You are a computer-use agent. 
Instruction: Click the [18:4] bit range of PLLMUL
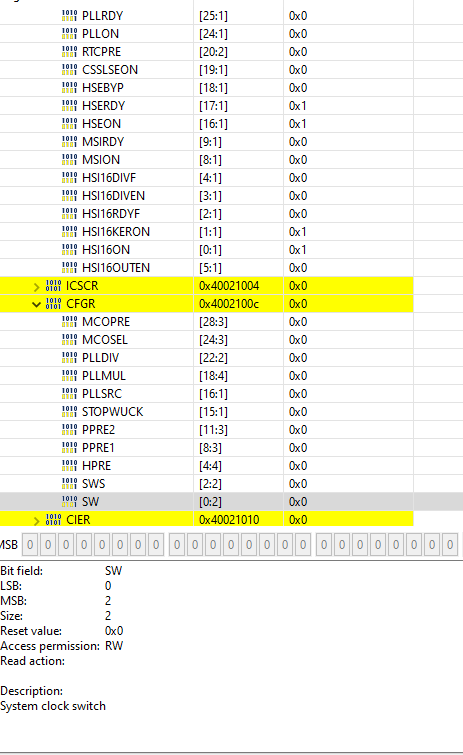[x=213, y=376]
